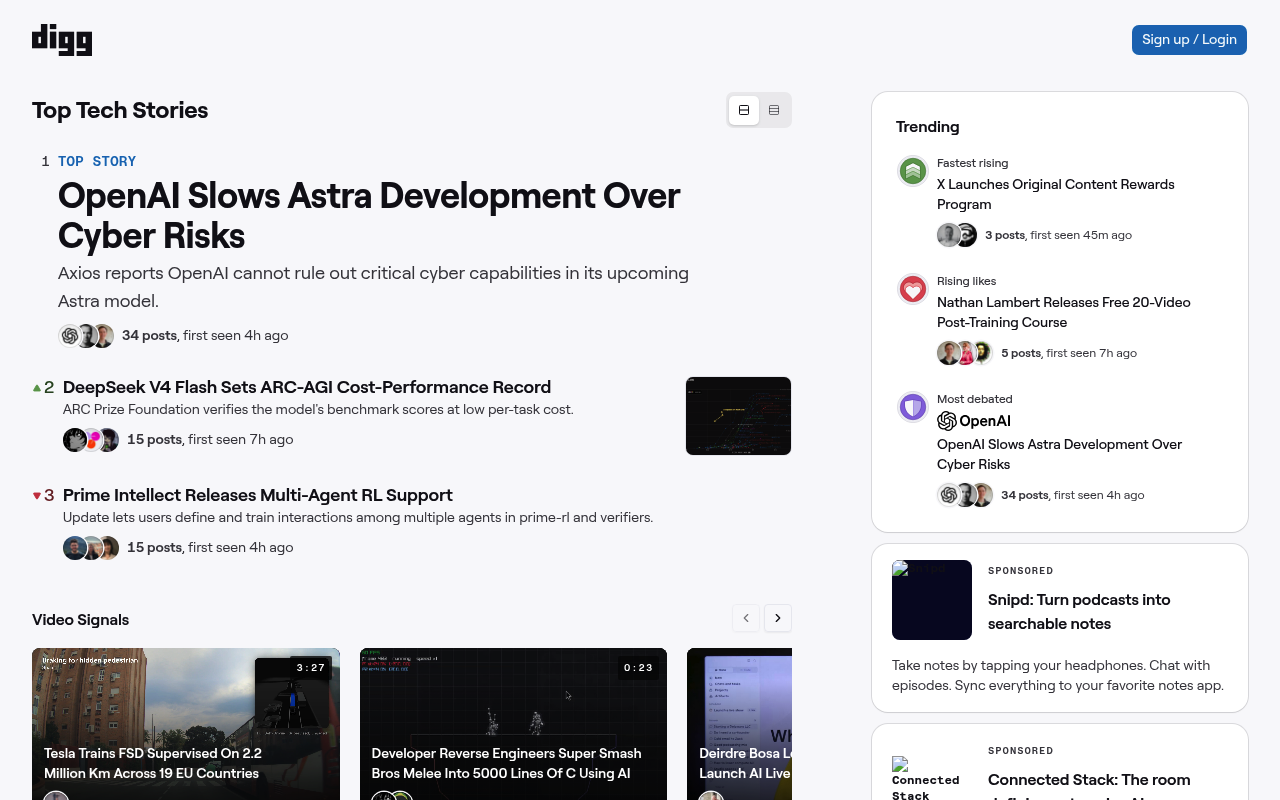Click the 'Most debated' label

point(975,399)
